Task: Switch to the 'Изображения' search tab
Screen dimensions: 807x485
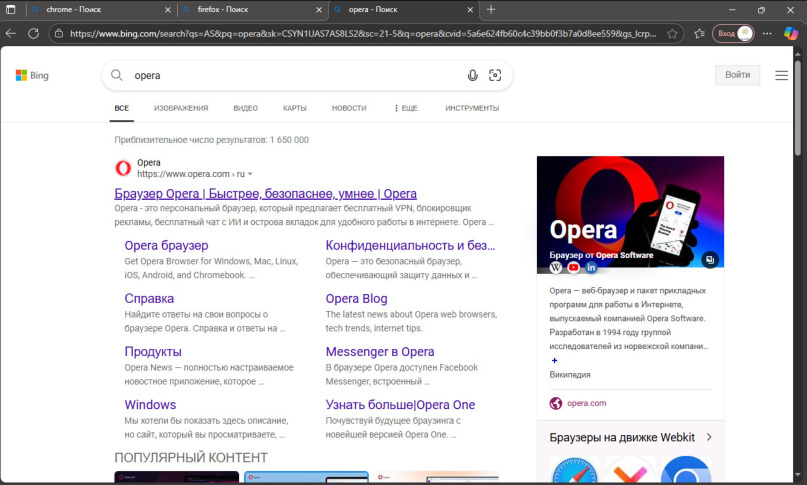Action: tap(181, 108)
